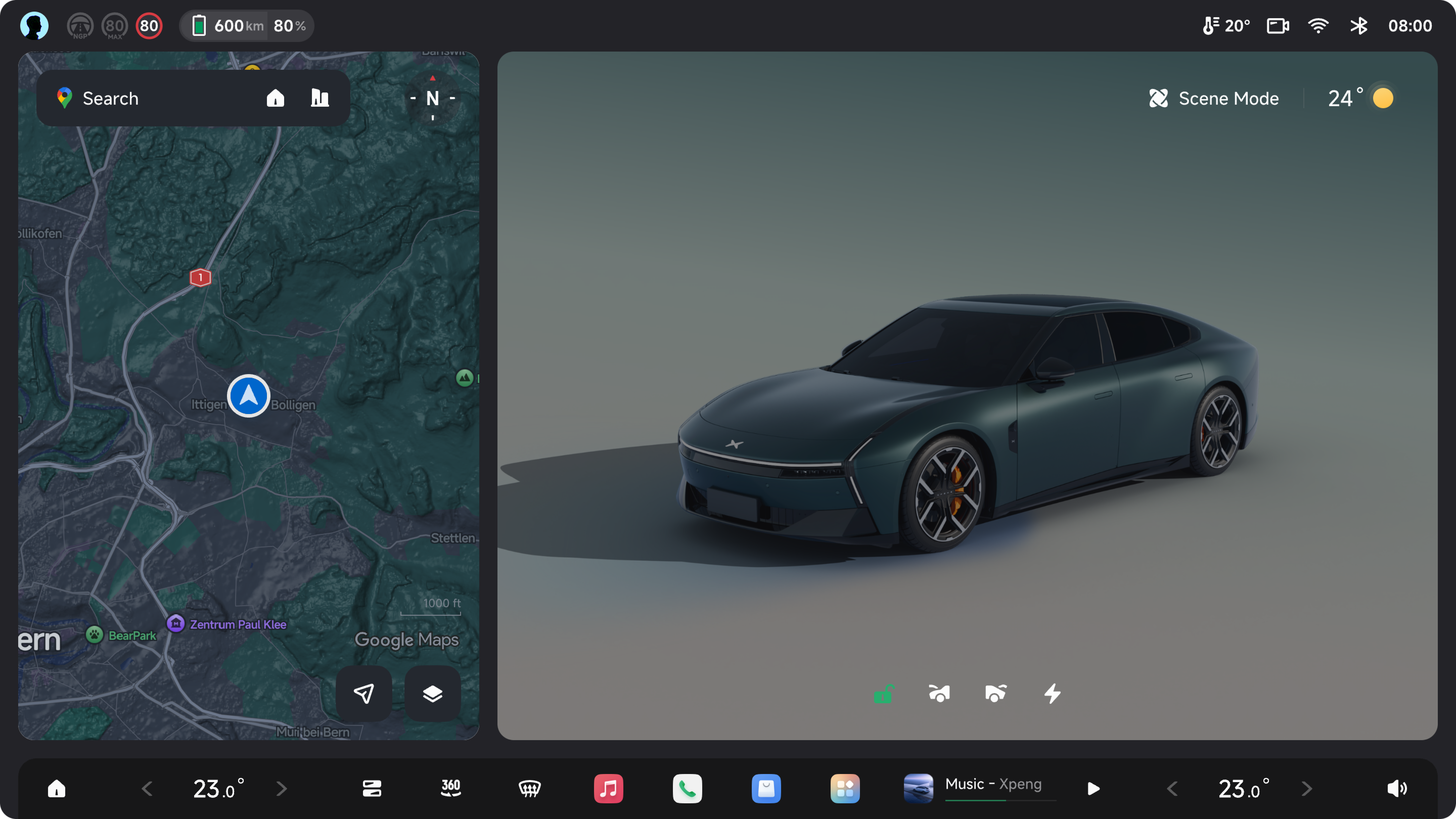
Task: Open the map layers button
Action: pyautogui.click(x=433, y=694)
